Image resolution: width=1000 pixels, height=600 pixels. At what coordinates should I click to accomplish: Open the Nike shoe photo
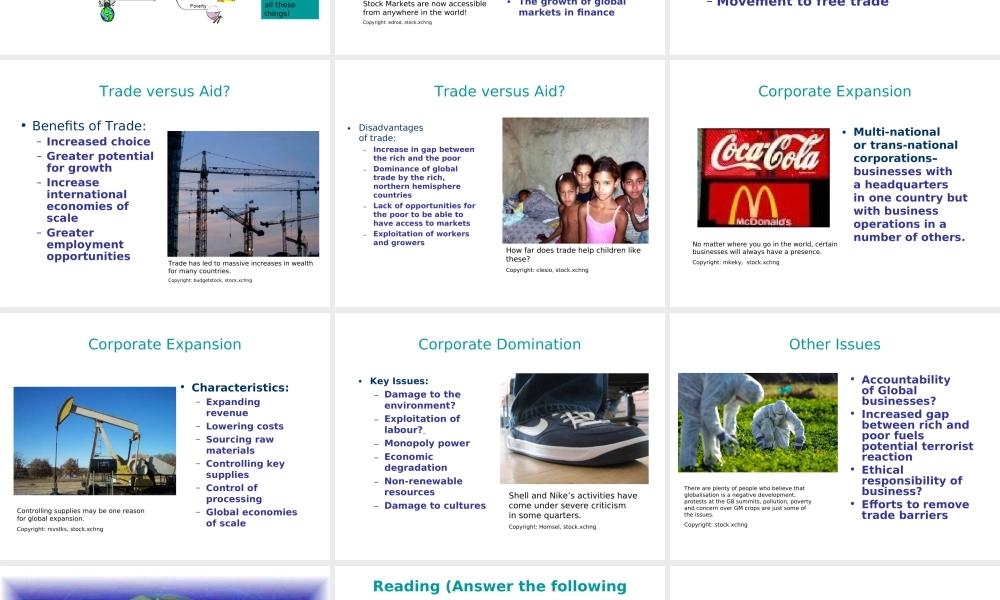click(576, 429)
